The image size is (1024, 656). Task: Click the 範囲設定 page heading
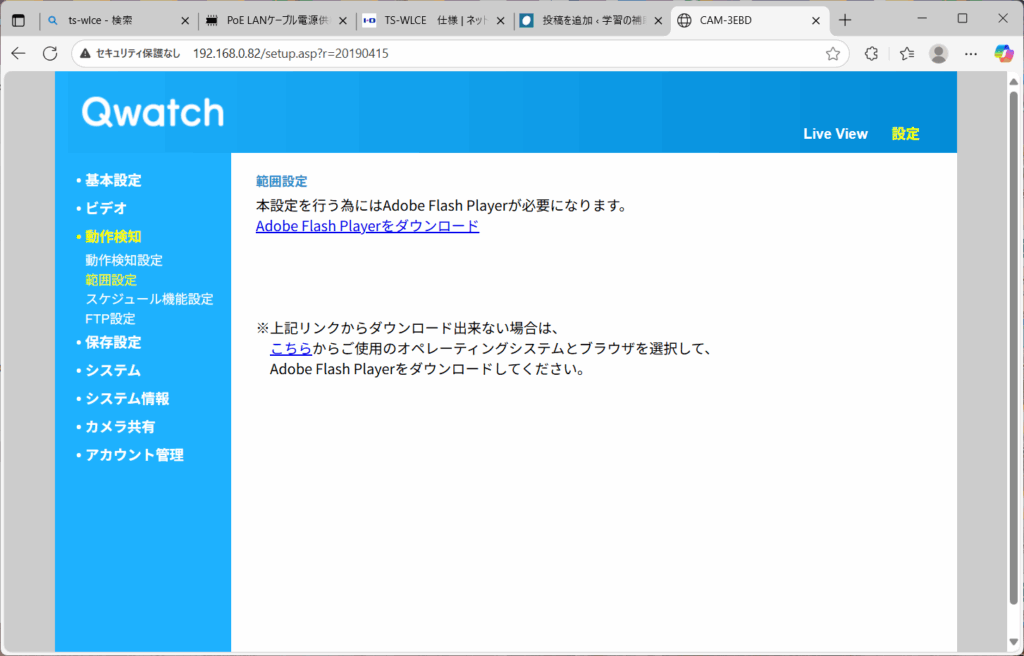[281, 181]
